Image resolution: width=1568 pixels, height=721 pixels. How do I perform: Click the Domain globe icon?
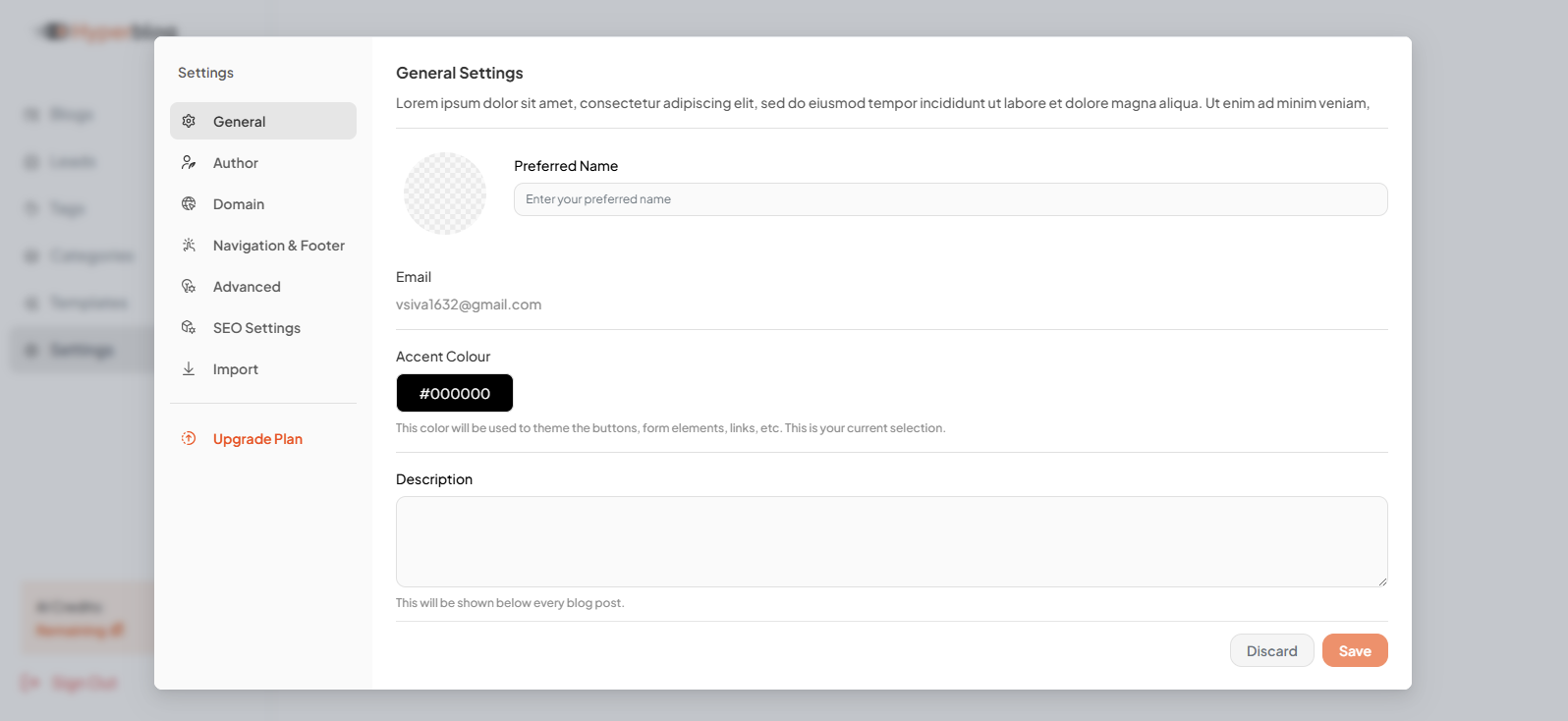(x=189, y=203)
